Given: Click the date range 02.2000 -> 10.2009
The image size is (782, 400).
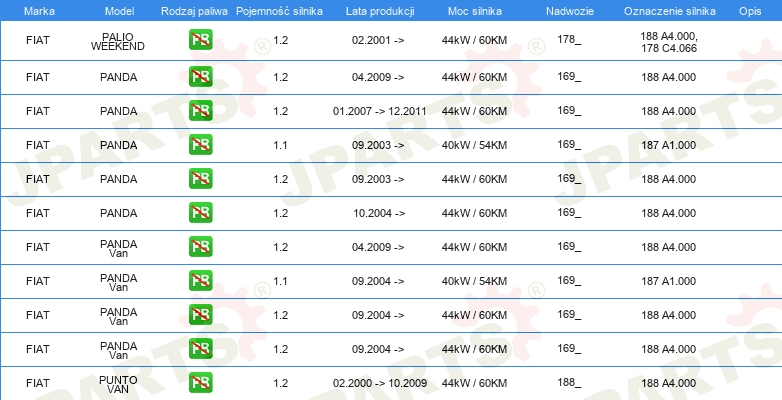Looking at the screenshot, I should [x=380, y=383].
